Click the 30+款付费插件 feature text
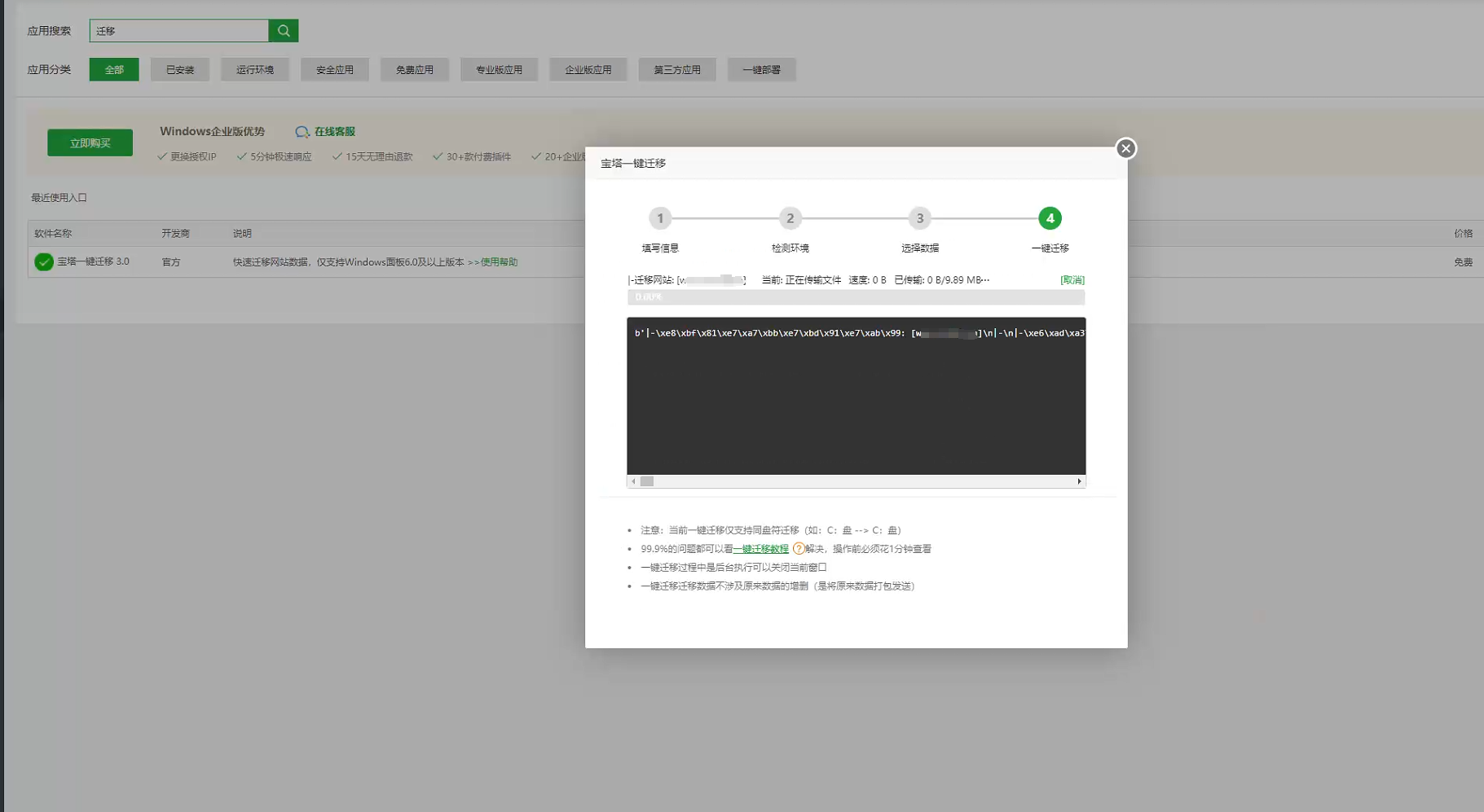This screenshot has width=1484, height=812. pyautogui.click(x=478, y=157)
